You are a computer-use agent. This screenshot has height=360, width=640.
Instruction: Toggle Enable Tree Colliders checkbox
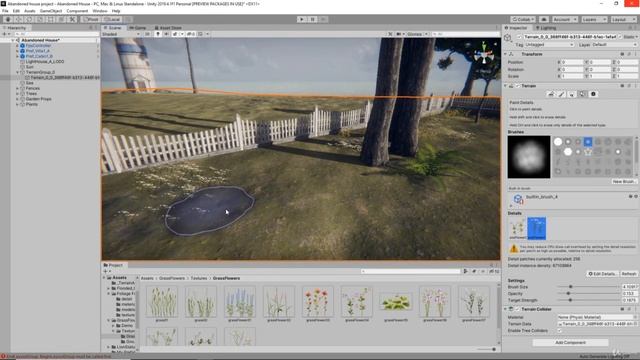[560, 331]
